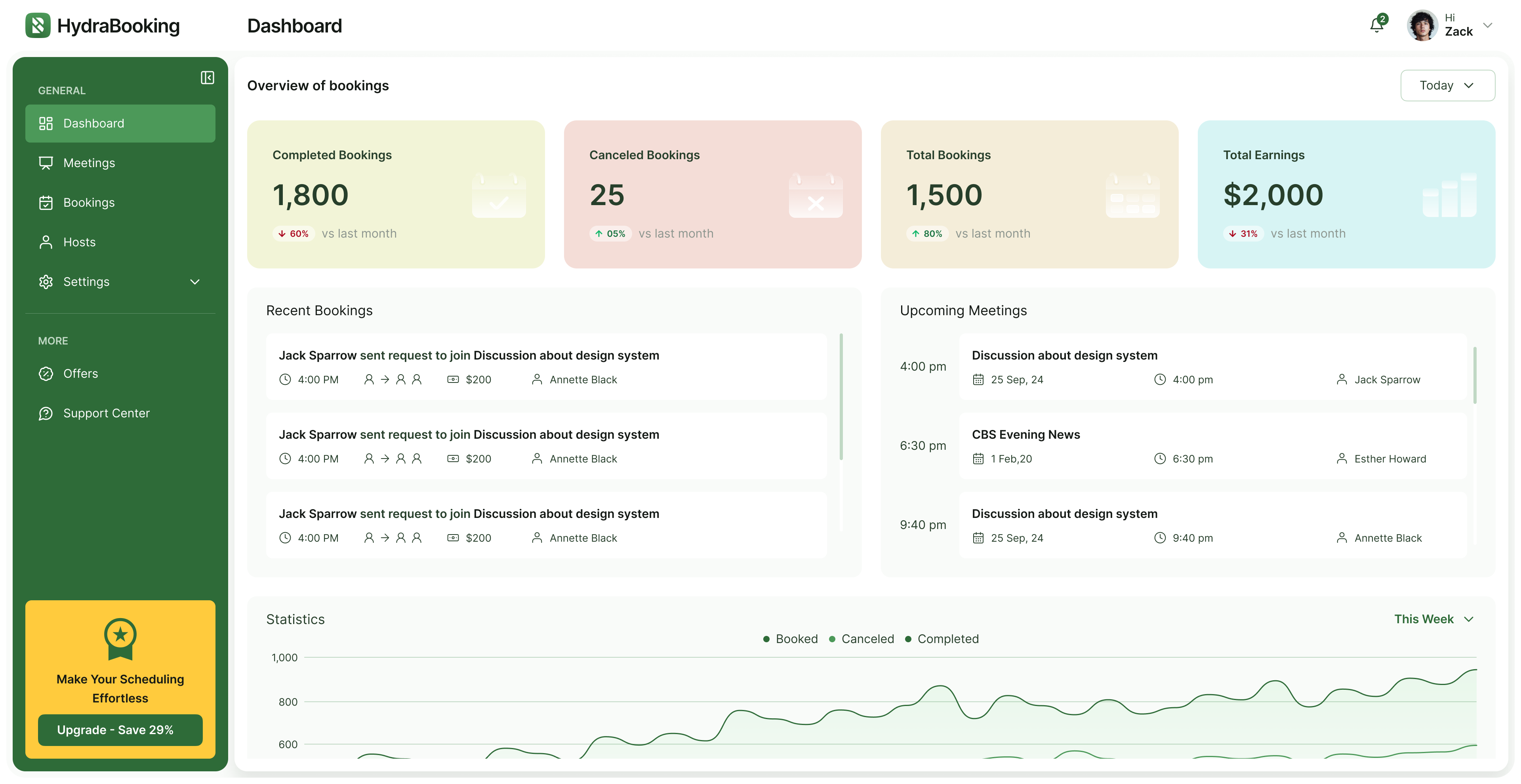1521x784 pixels.
Task: Select the Meetings sidebar icon
Action: point(46,163)
